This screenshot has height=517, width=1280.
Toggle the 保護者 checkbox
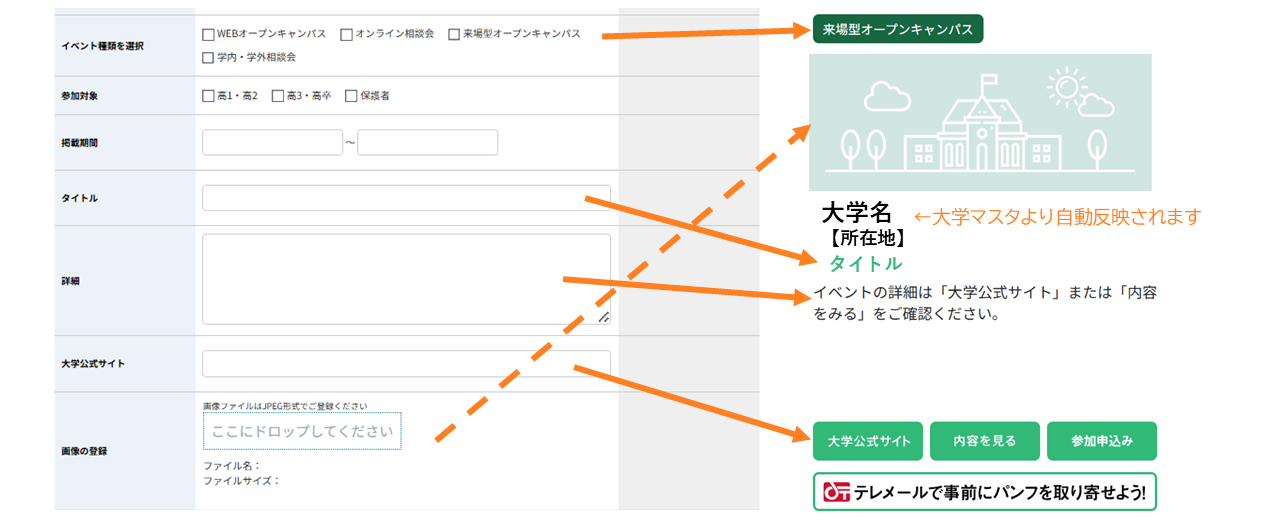pos(351,96)
